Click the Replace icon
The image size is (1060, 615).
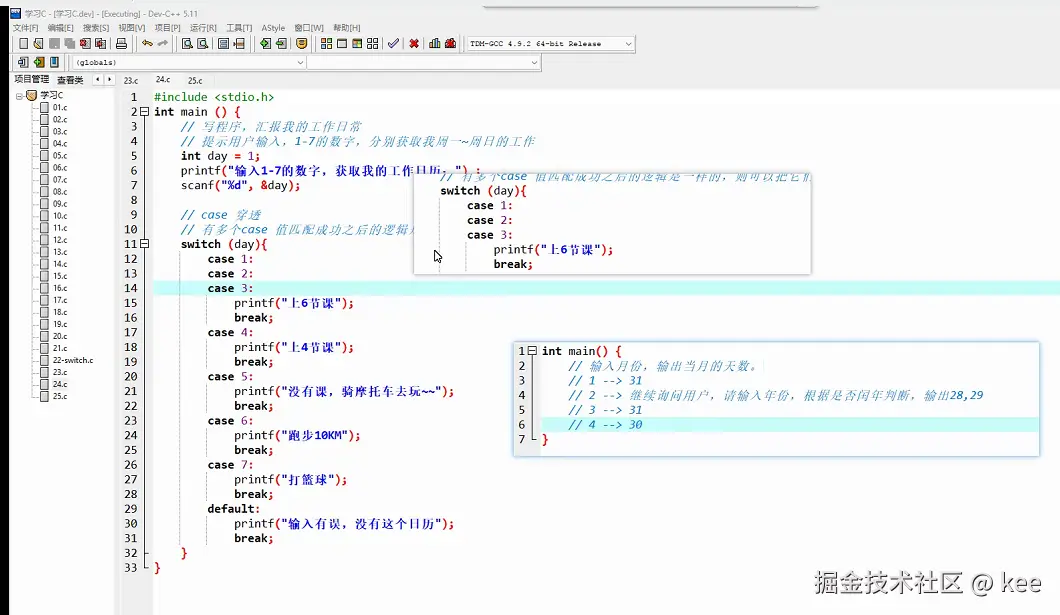click(203, 43)
